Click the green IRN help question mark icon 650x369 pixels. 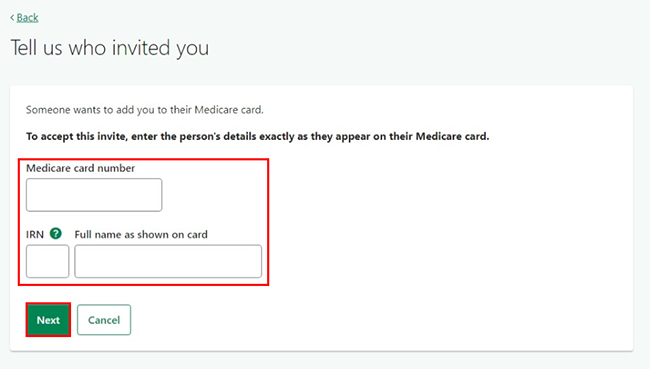(56, 234)
